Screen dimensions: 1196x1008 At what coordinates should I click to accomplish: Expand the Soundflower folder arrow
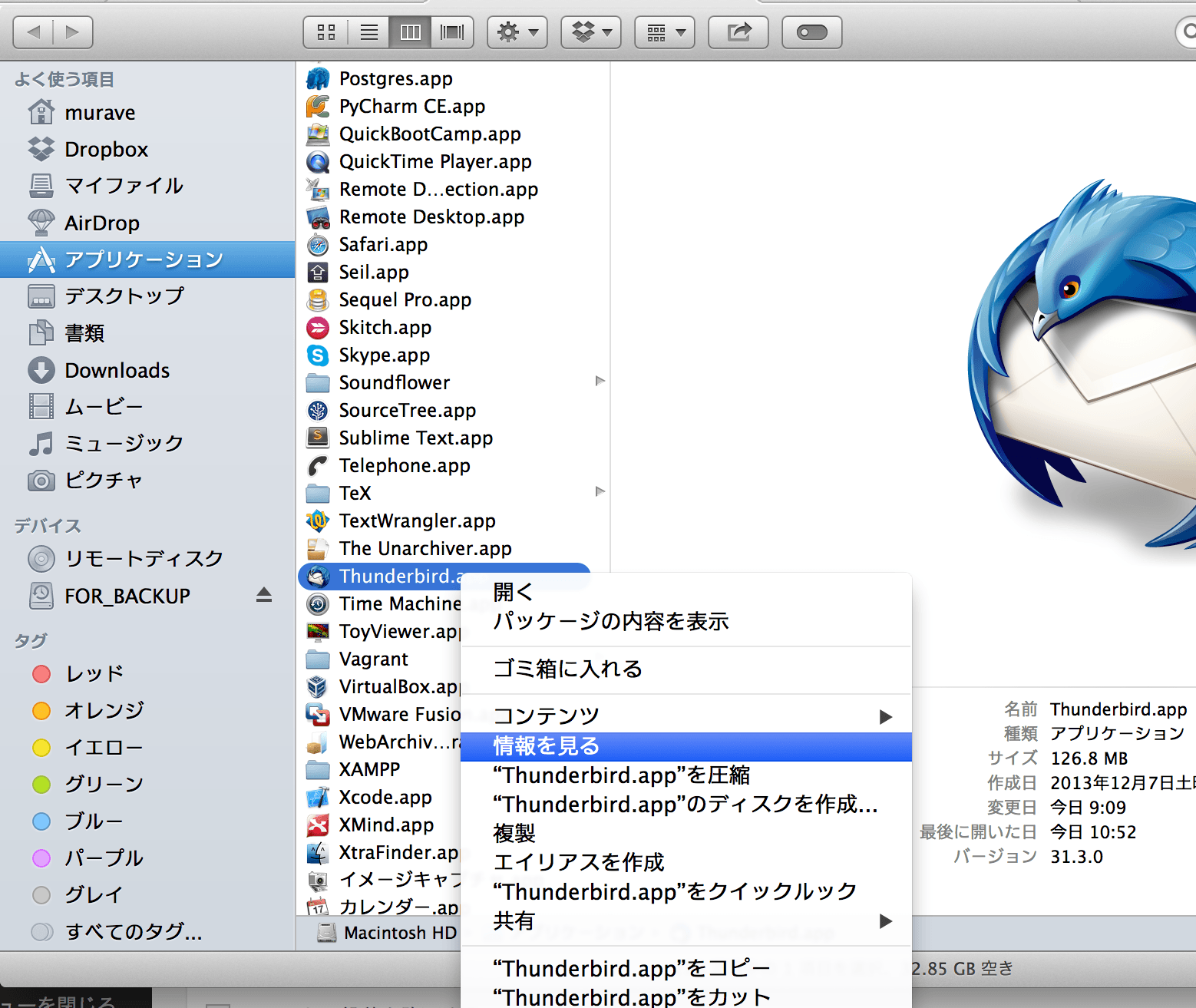[x=600, y=382]
